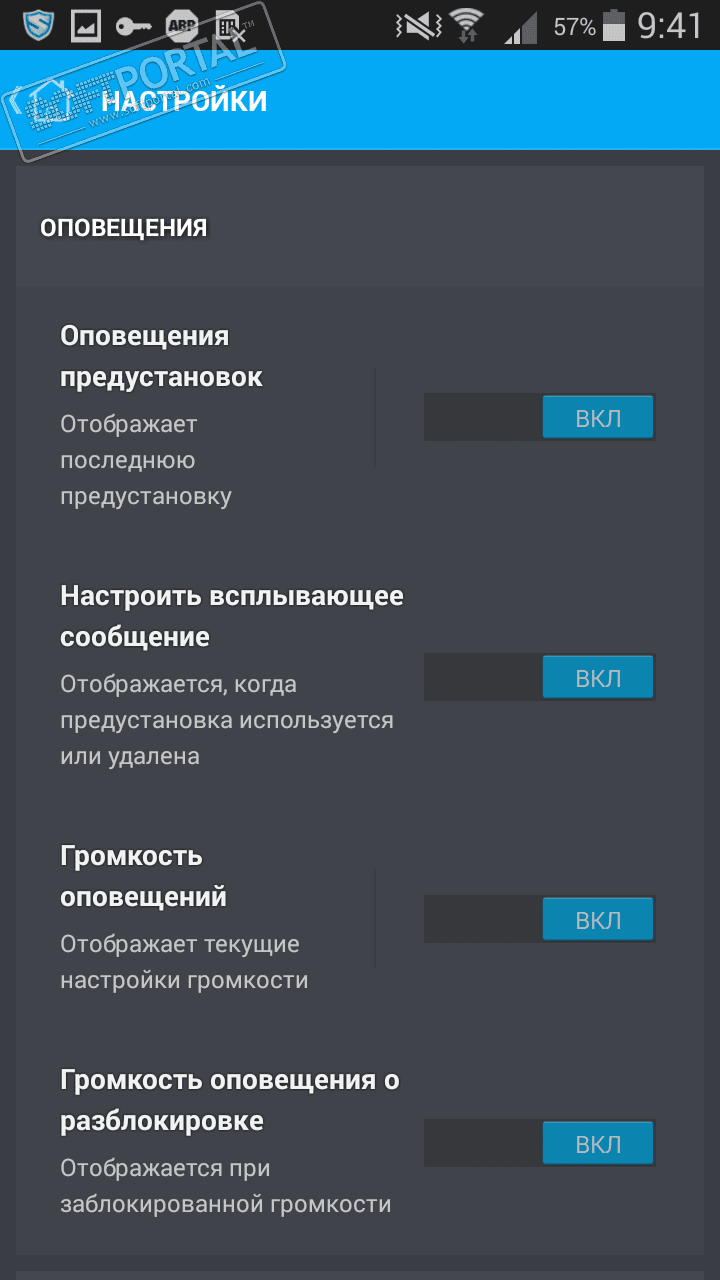Toggle the Настроить всплывающее сообщение switch

[539, 677]
